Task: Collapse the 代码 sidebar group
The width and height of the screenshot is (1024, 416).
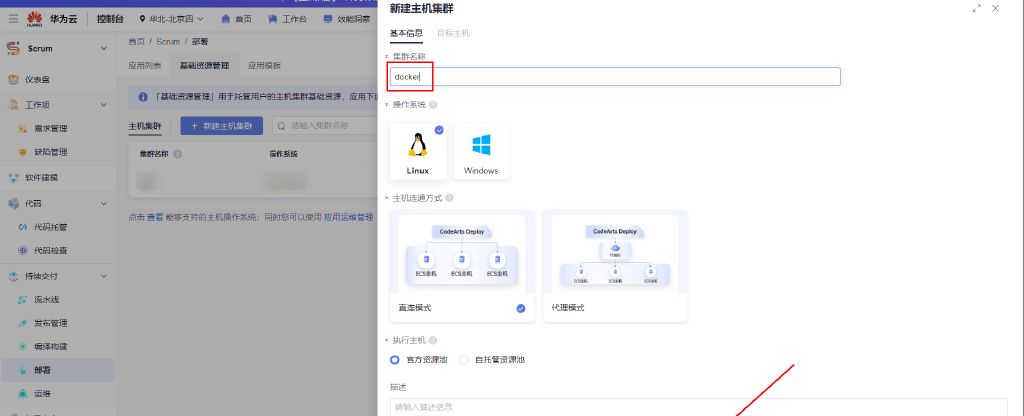Action: pos(103,204)
